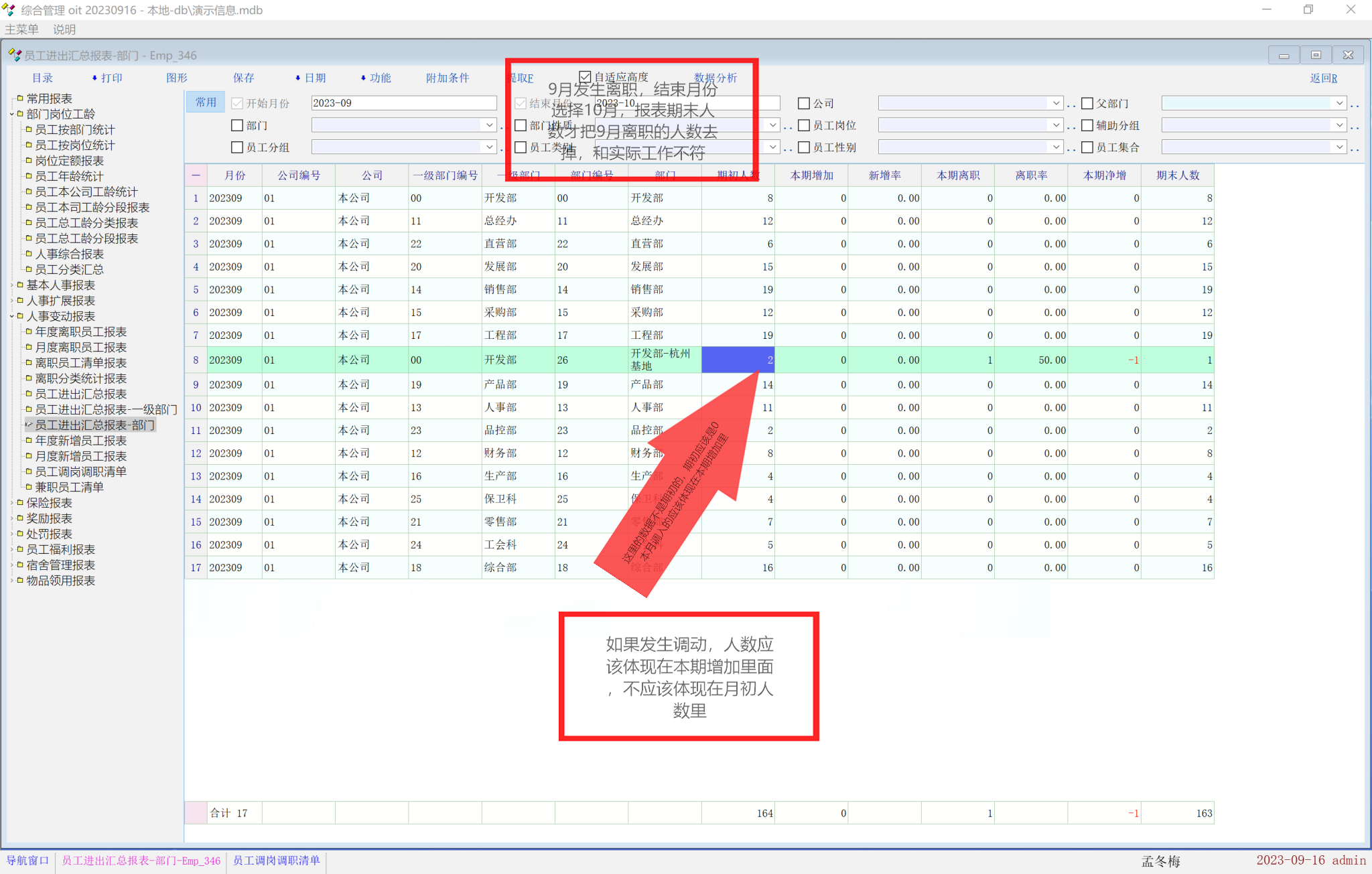Check the 员工分组 checkbox
The height and width of the screenshot is (874, 1372).
click(x=237, y=147)
